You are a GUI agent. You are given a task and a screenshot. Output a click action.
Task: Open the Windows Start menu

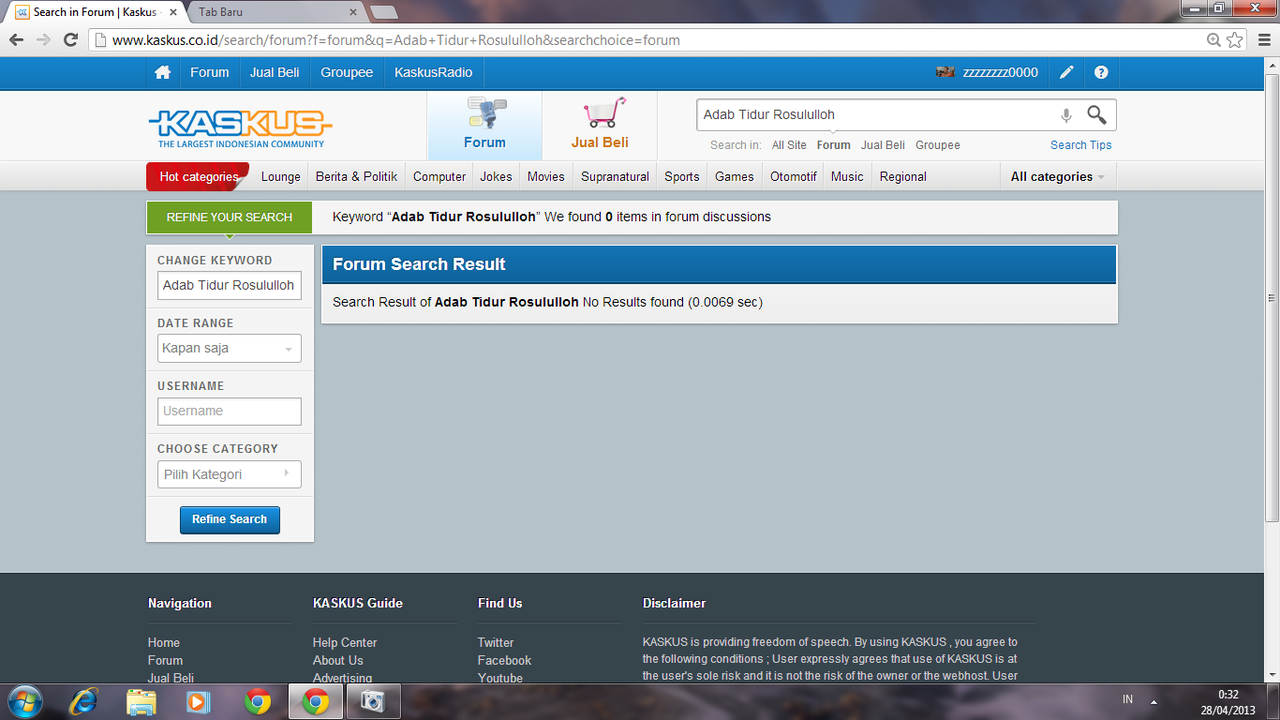click(24, 701)
